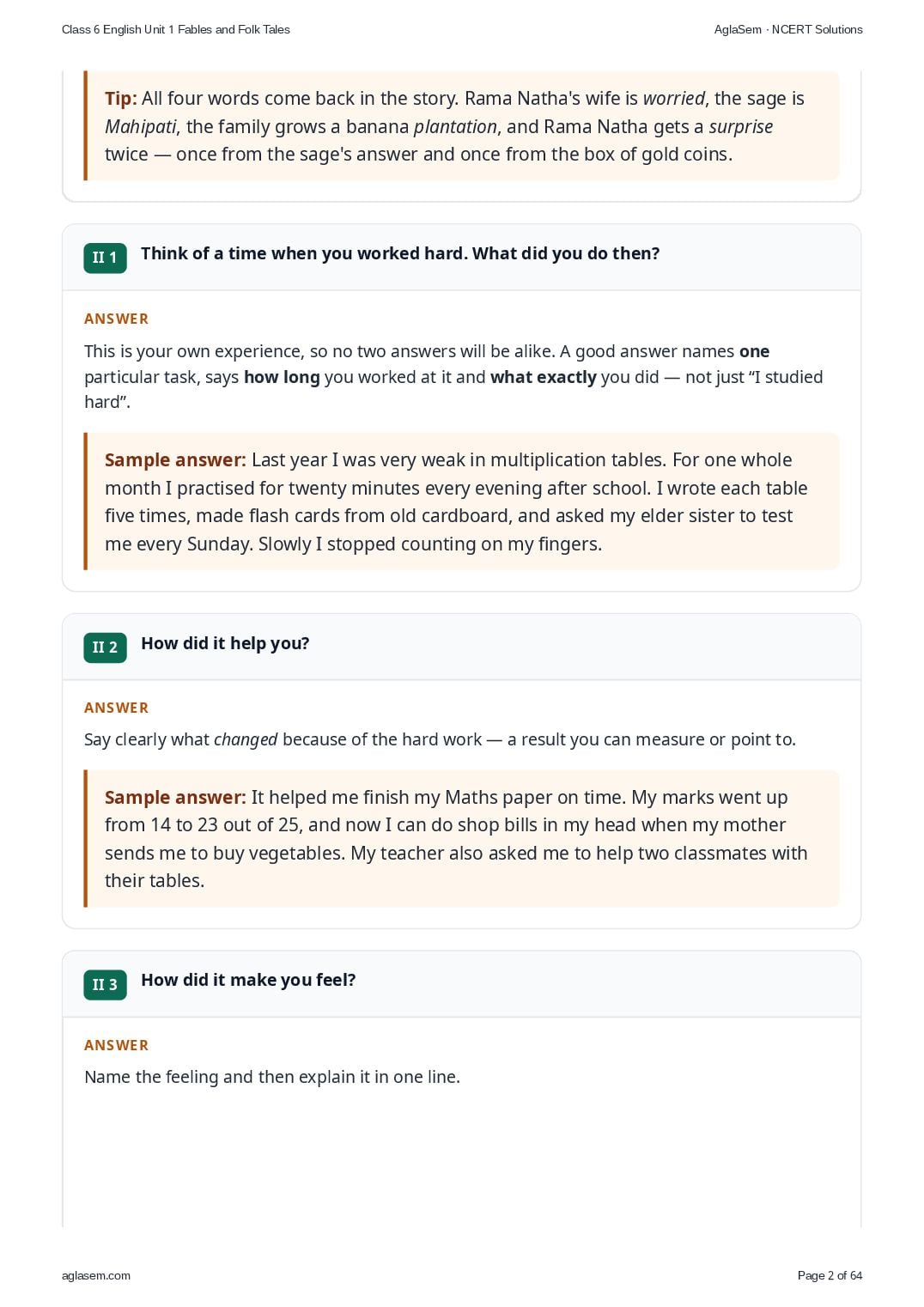The image size is (924, 1307).
Task: Click the 'How did it help you?' heading
Action: click(225, 643)
